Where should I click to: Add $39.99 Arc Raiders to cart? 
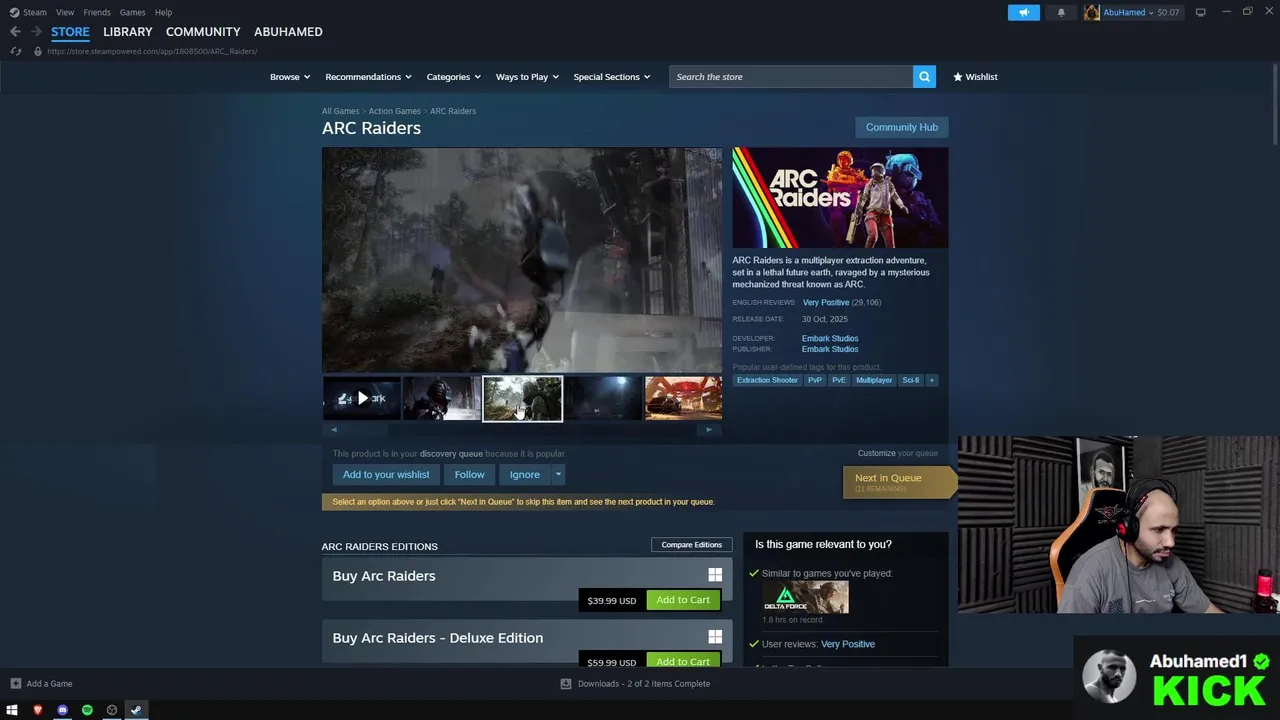683,600
